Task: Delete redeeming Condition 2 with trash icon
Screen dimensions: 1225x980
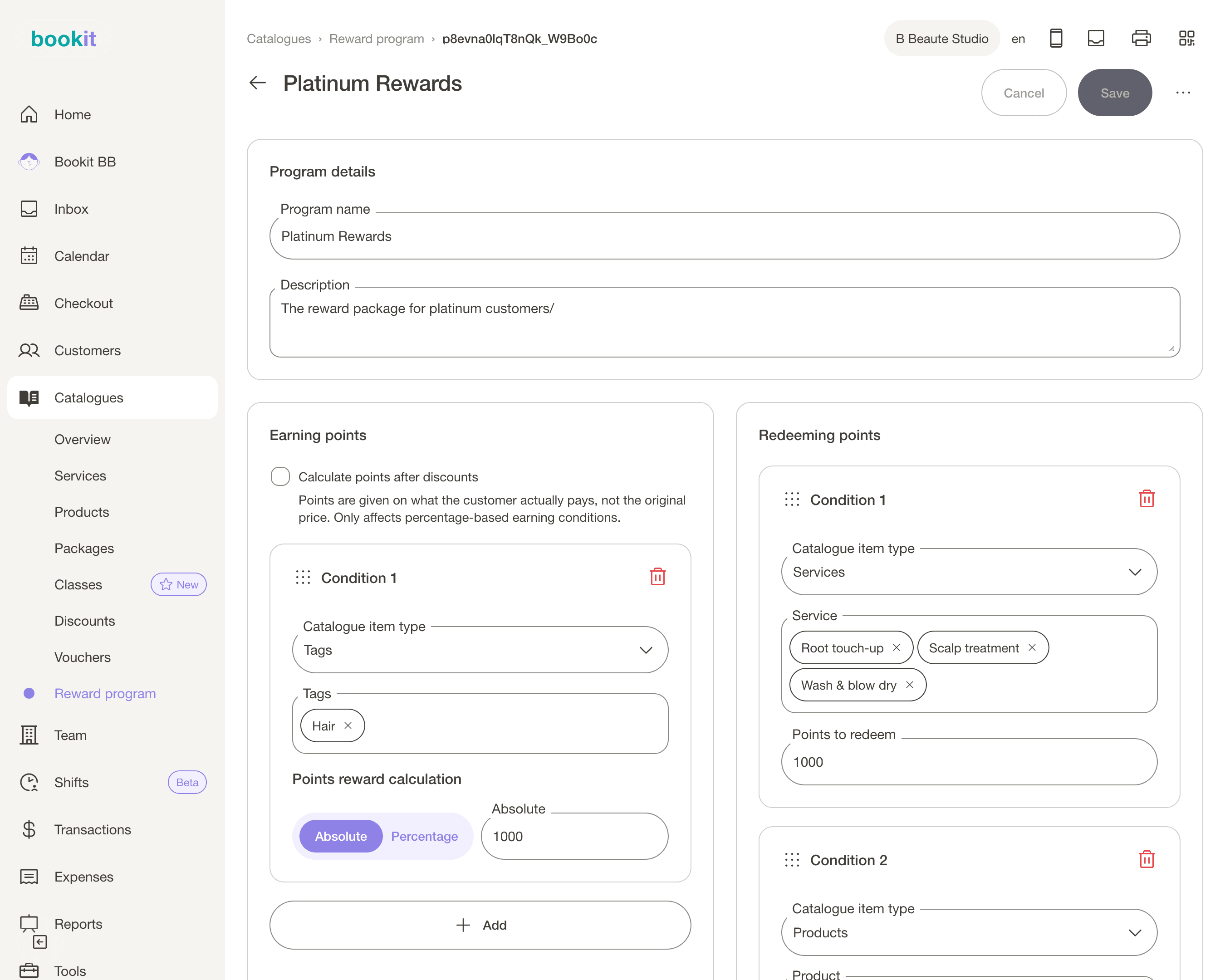Action: click(1147, 859)
